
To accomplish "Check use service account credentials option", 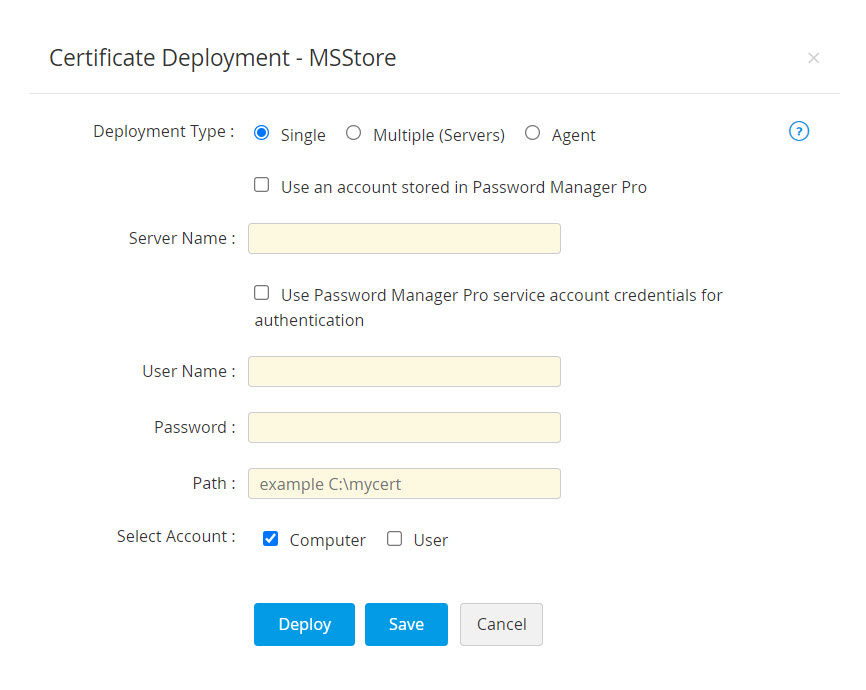I will (x=262, y=293).
